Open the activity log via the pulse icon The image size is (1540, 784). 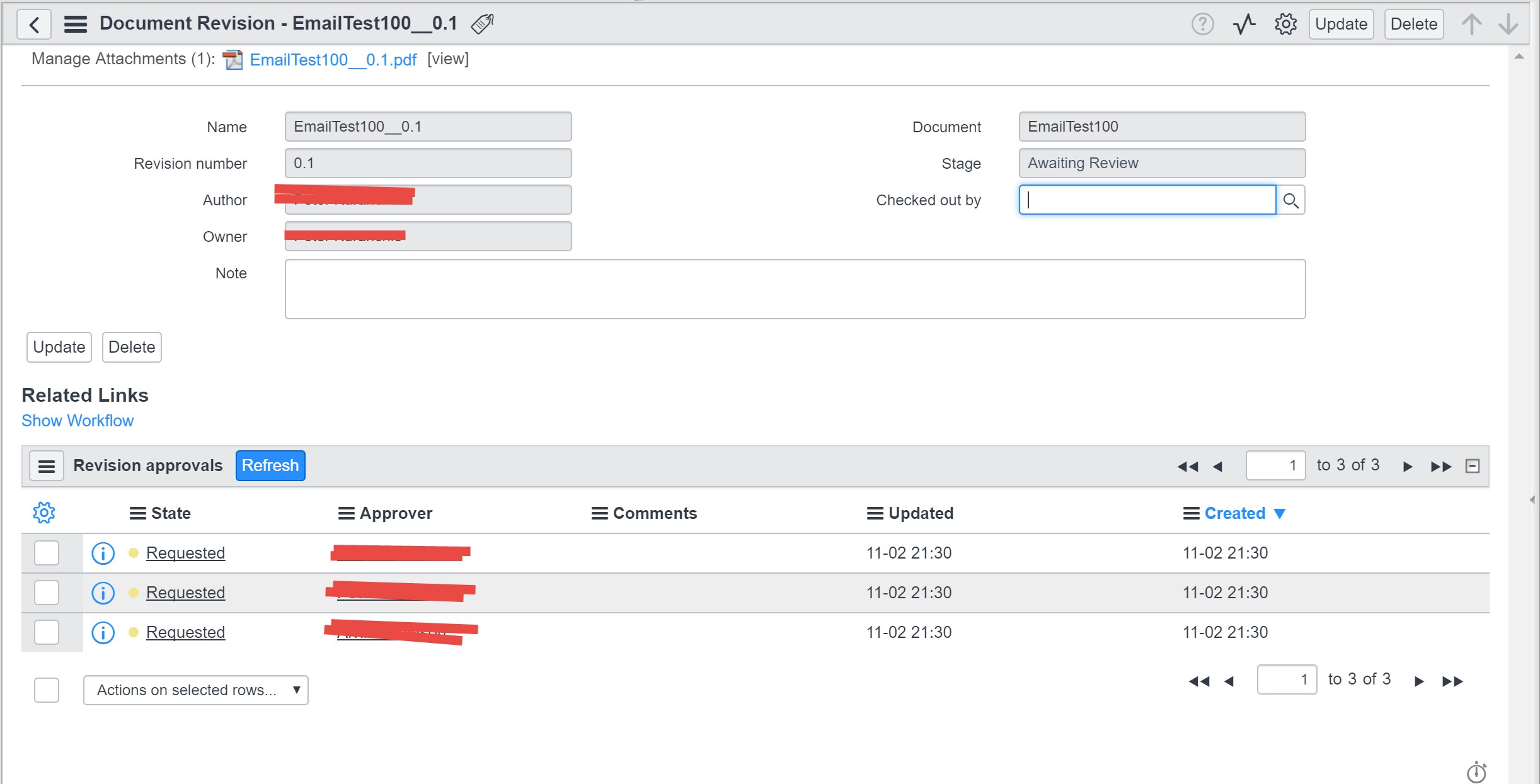1244,23
